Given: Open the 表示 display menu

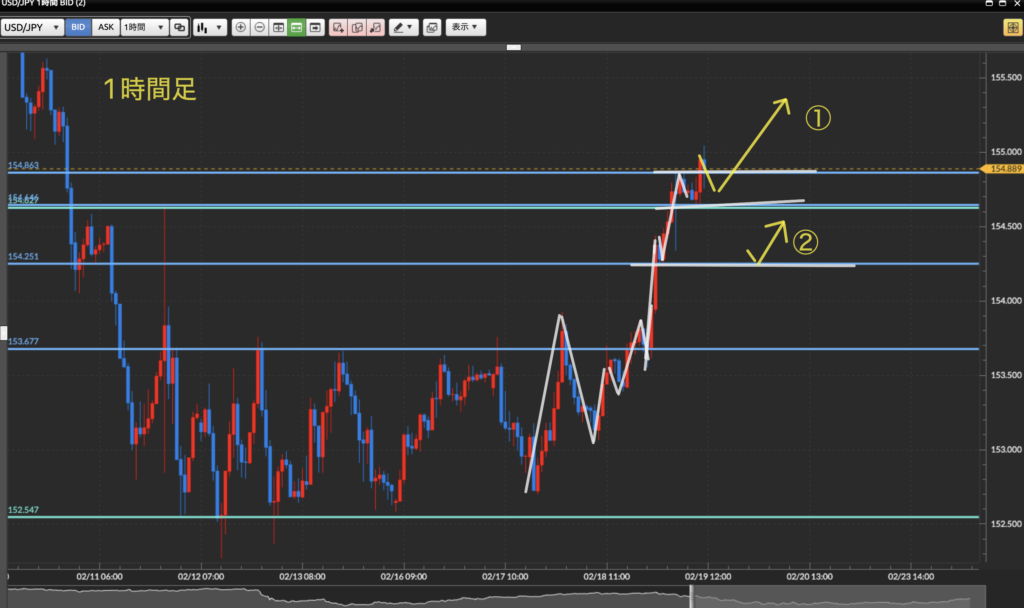Looking at the screenshot, I should pyautogui.click(x=465, y=28).
